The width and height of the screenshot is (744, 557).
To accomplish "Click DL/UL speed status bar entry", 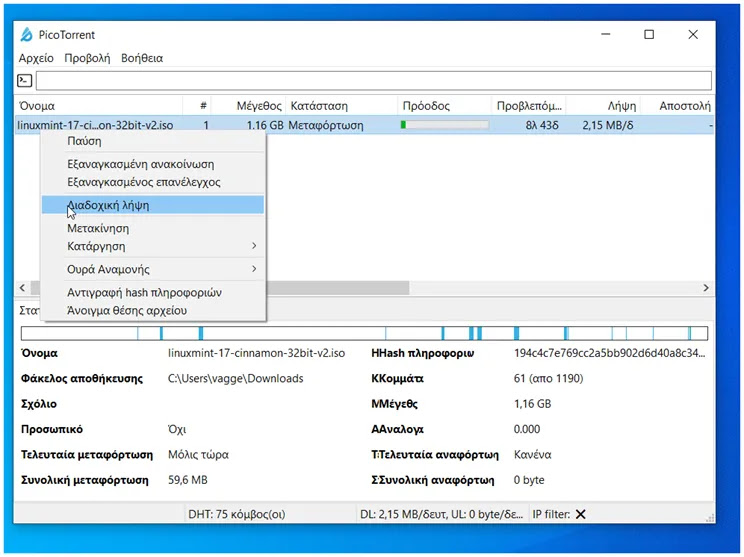I will point(441,514).
